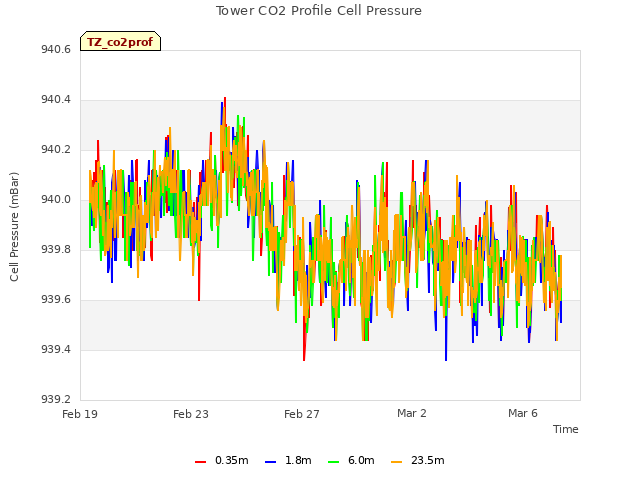Click the Cell Pressure (mBar) axis label
Viewport: 640px width, 480px height.
tap(14, 227)
